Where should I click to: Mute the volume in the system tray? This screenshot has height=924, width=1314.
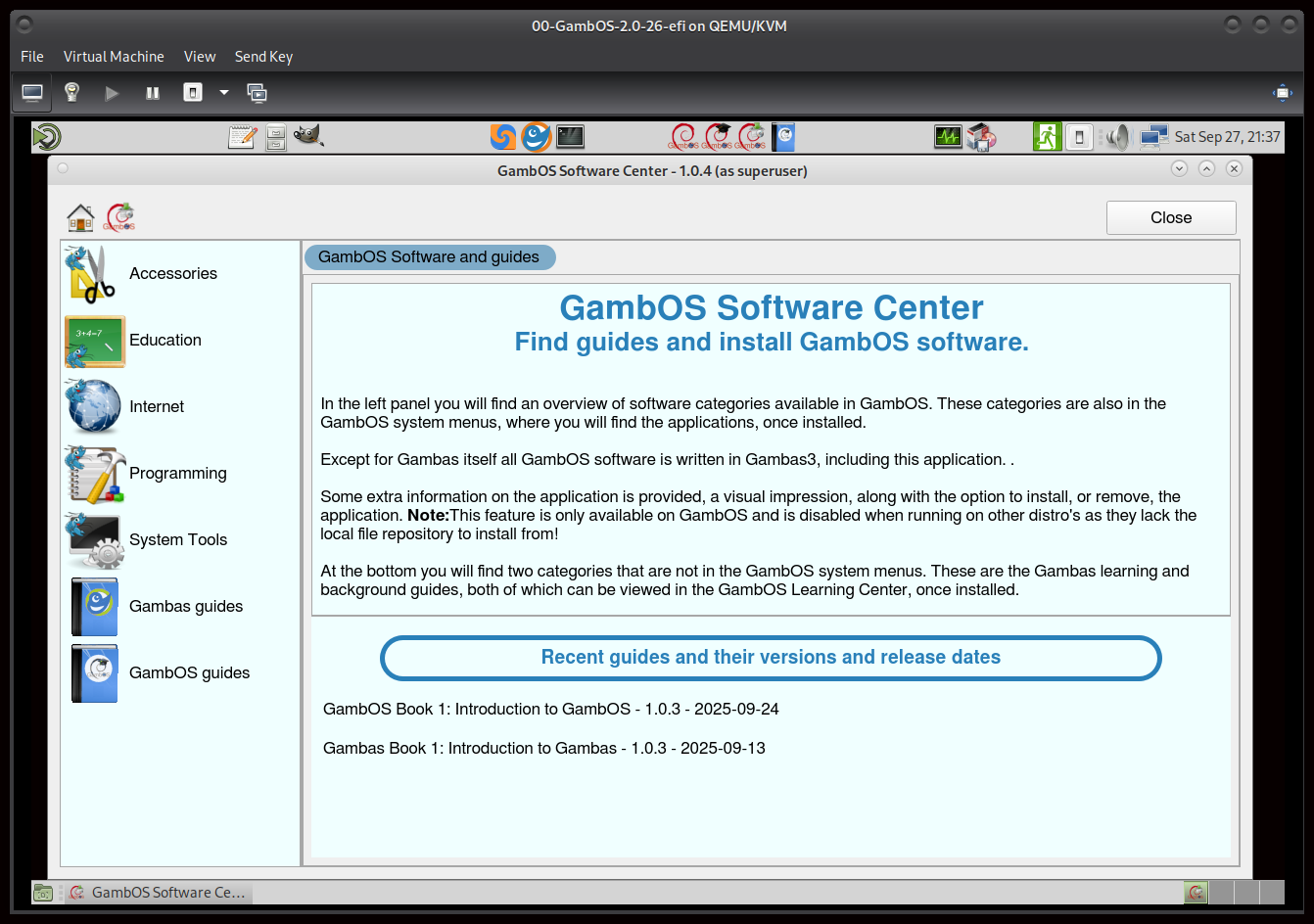(x=1115, y=137)
